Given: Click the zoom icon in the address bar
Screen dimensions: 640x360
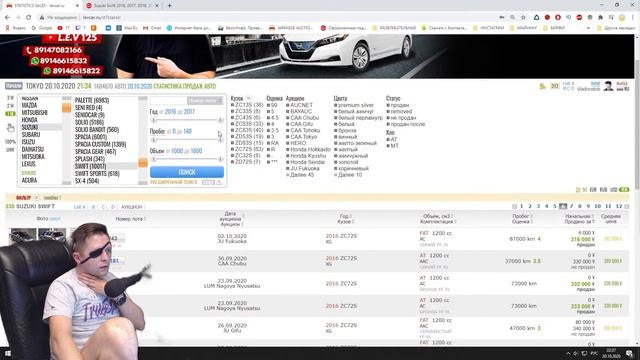Looking at the screenshot, I should [513, 18].
